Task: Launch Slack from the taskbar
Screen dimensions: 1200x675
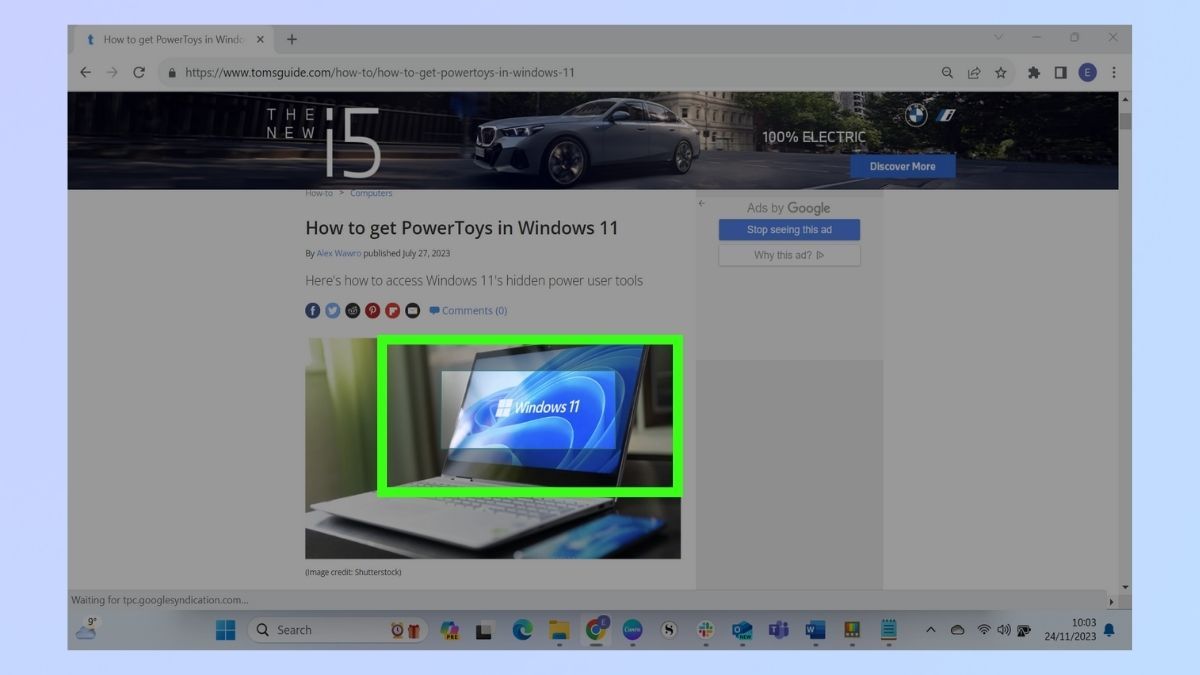Action: click(x=704, y=630)
